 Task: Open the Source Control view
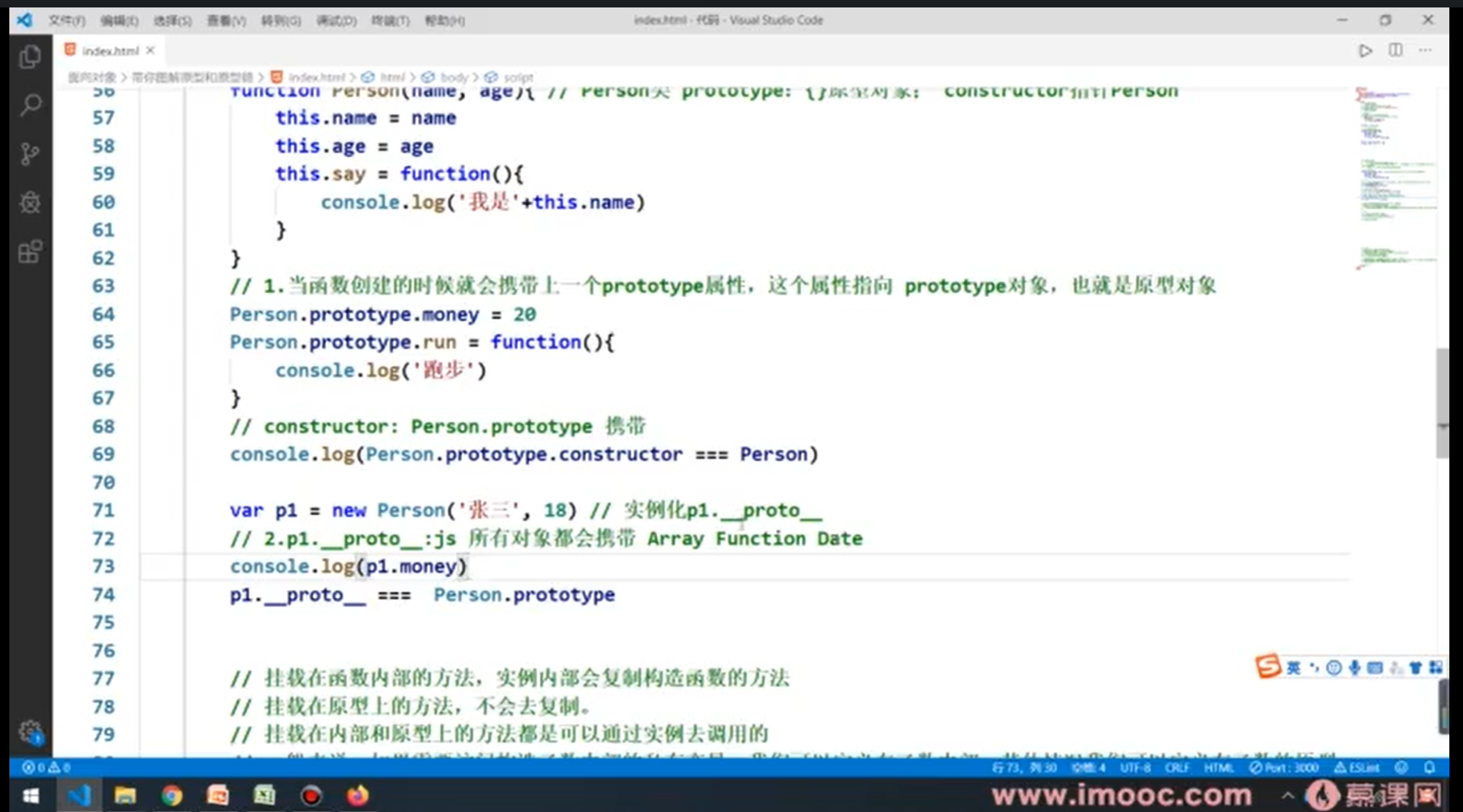[30, 153]
